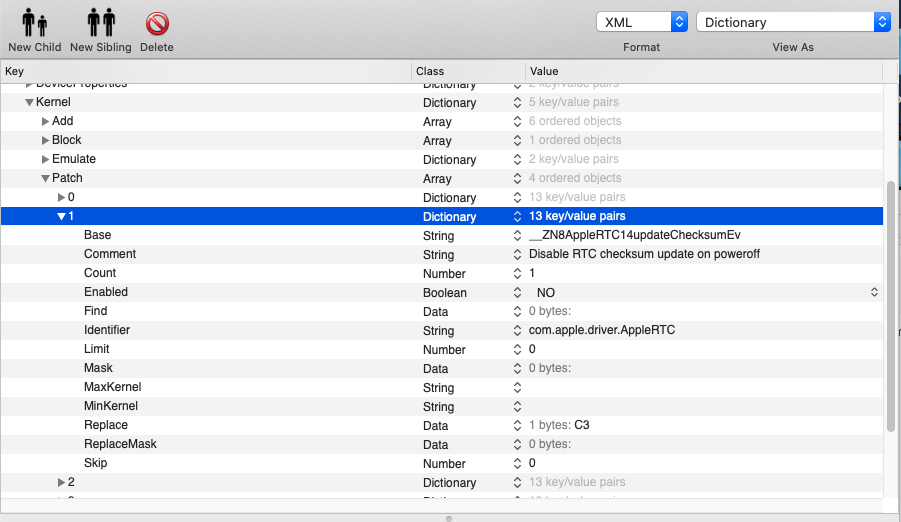Toggle the Enabled NO value popup arrows
This screenshot has width=901, height=522.
pos(874,292)
